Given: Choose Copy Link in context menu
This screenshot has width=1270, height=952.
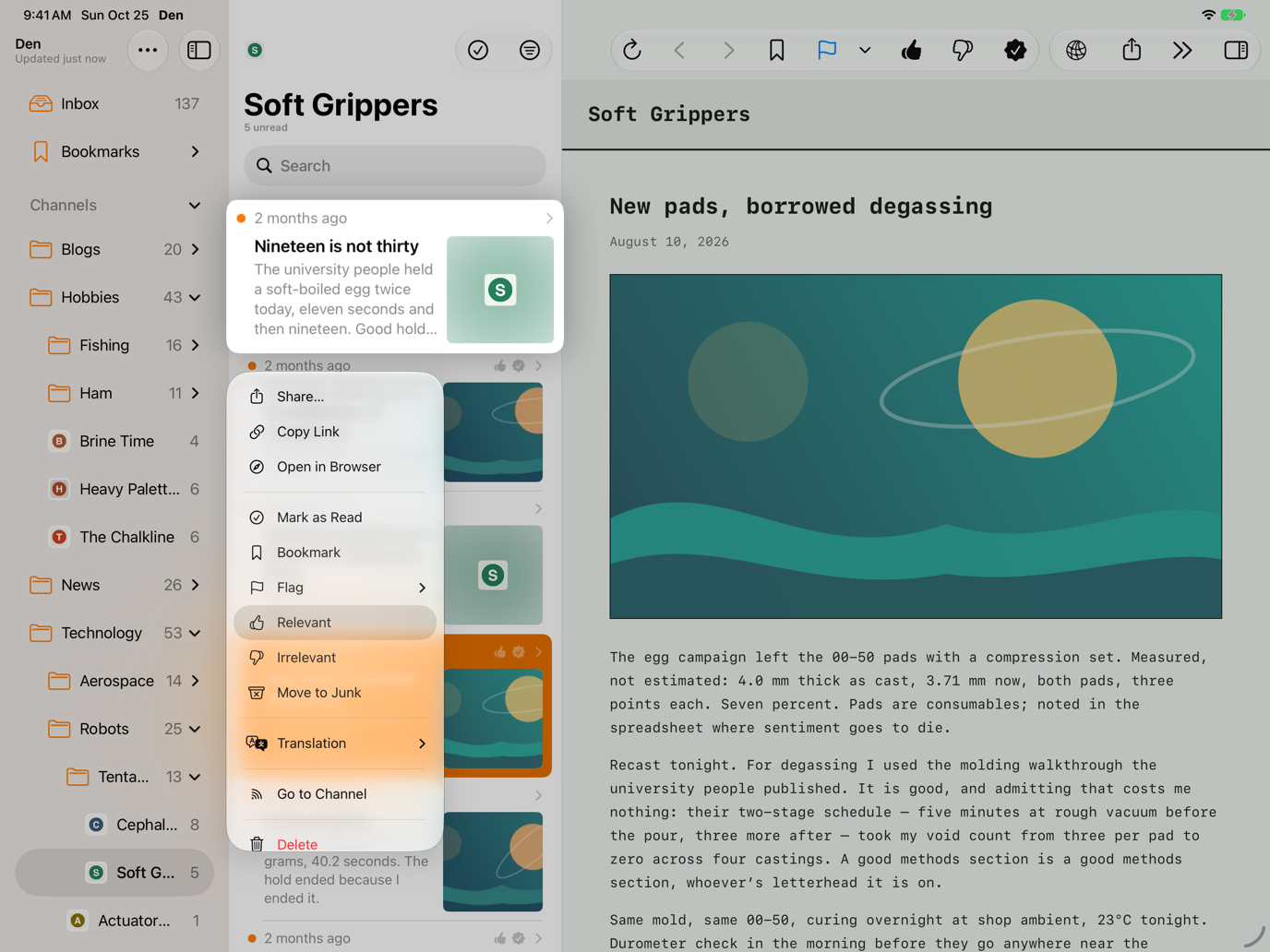Looking at the screenshot, I should (x=335, y=432).
